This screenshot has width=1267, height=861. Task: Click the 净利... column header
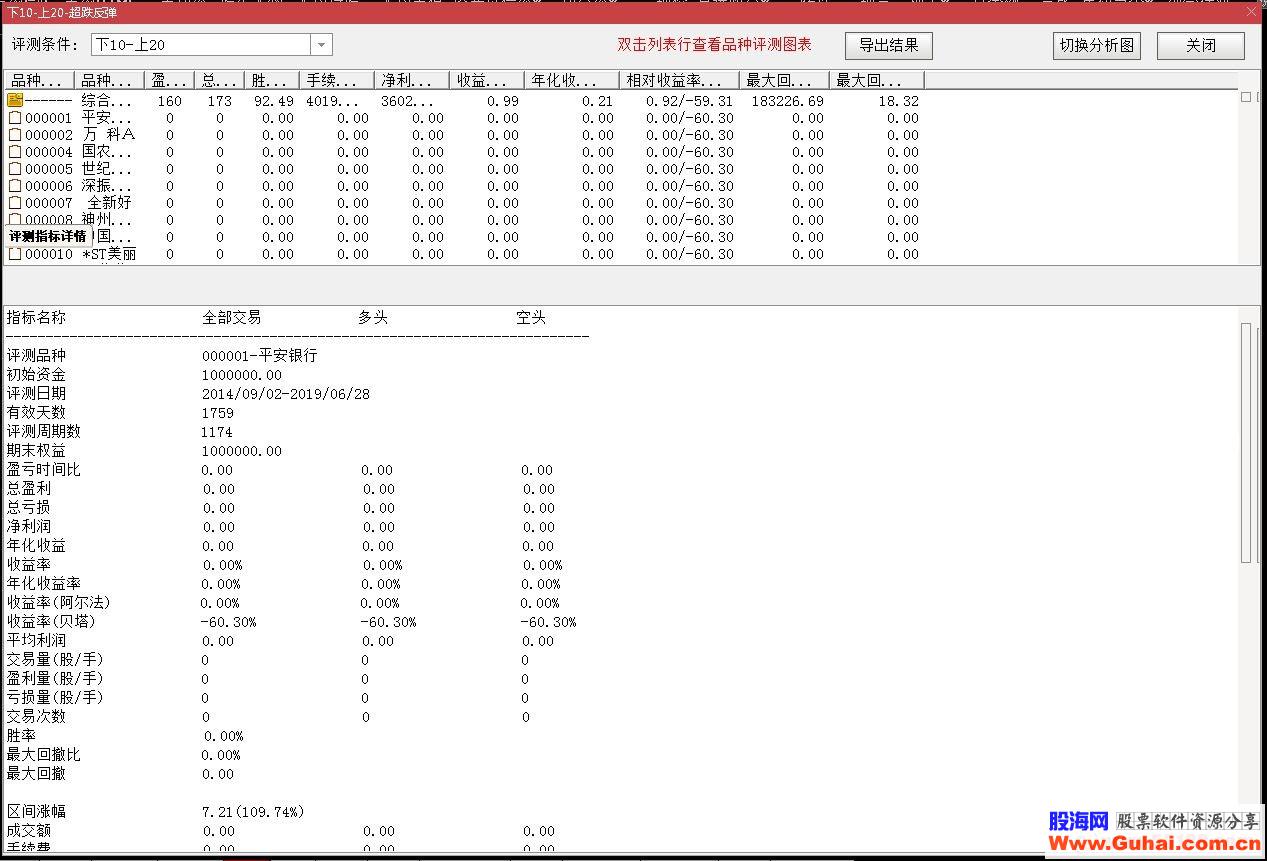point(412,80)
